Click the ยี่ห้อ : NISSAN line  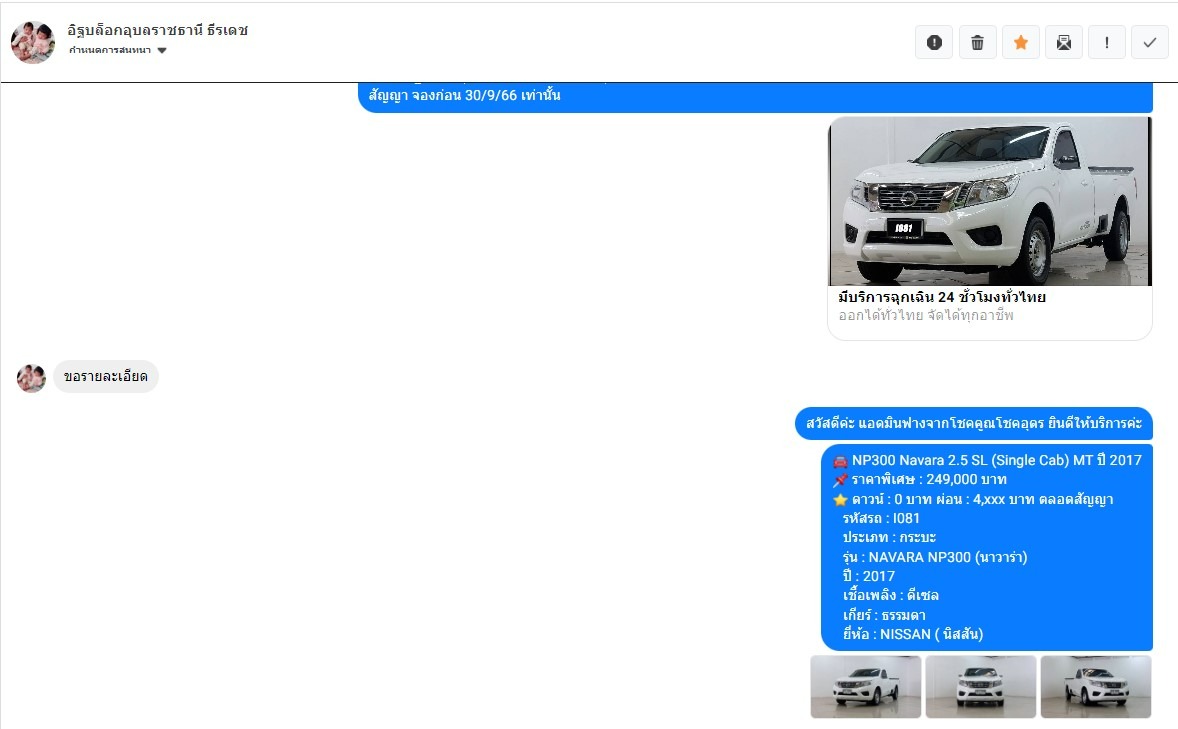(x=913, y=634)
